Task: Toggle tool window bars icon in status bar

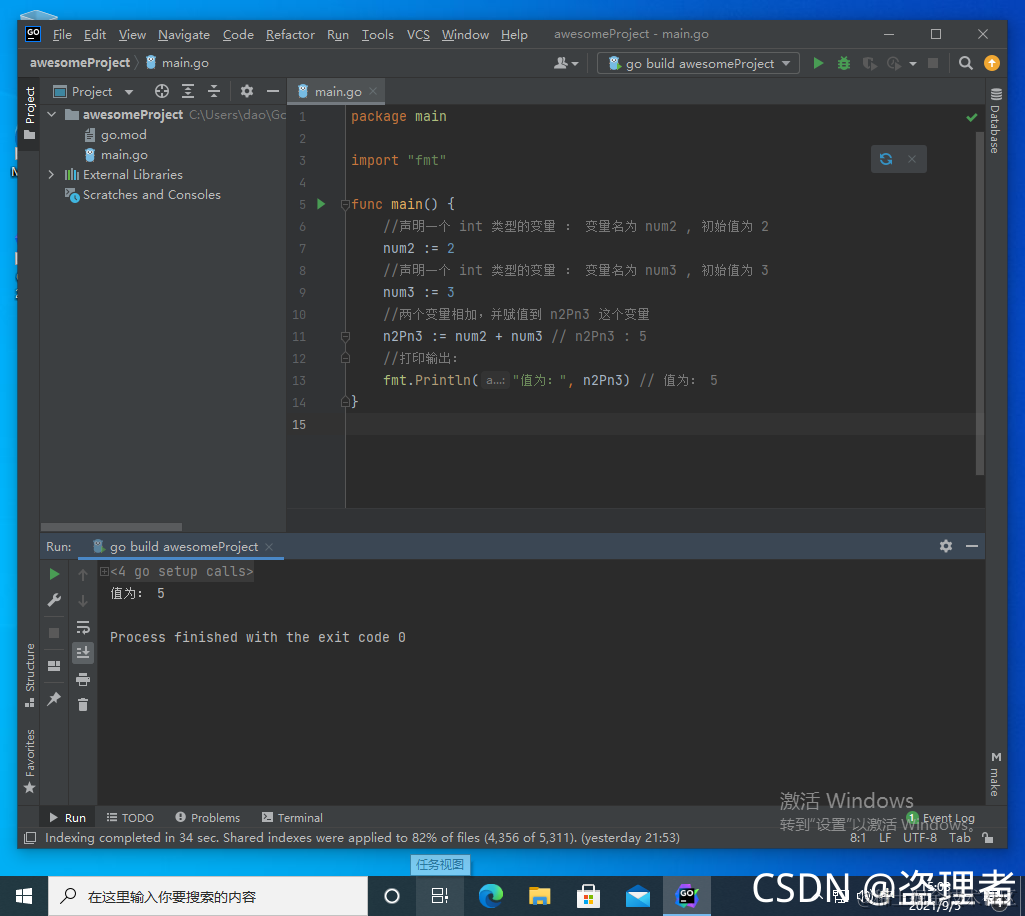Action: (x=30, y=838)
